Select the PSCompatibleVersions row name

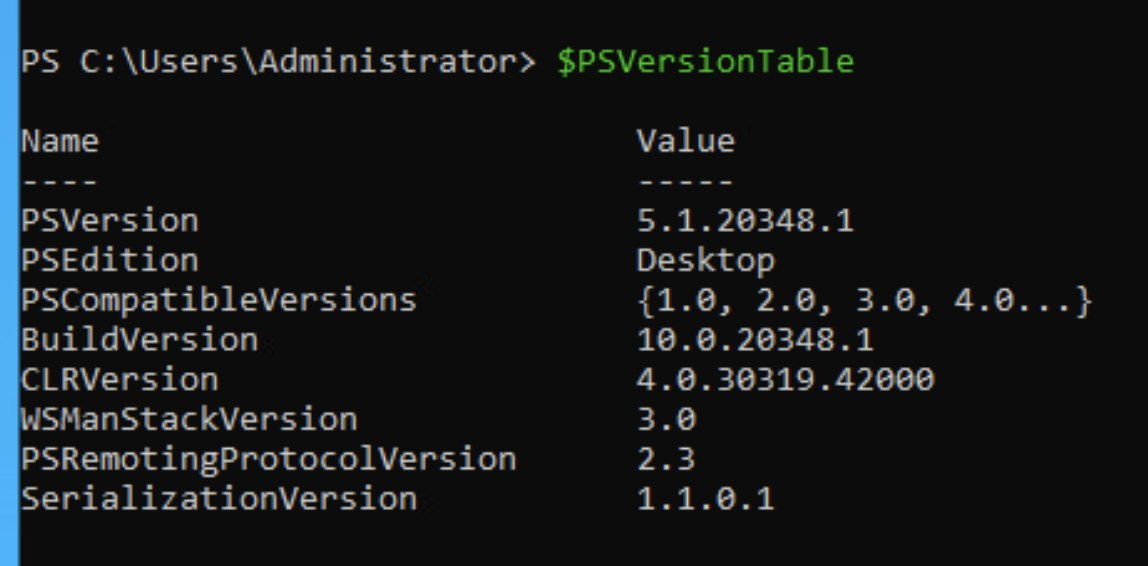click(x=218, y=301)
